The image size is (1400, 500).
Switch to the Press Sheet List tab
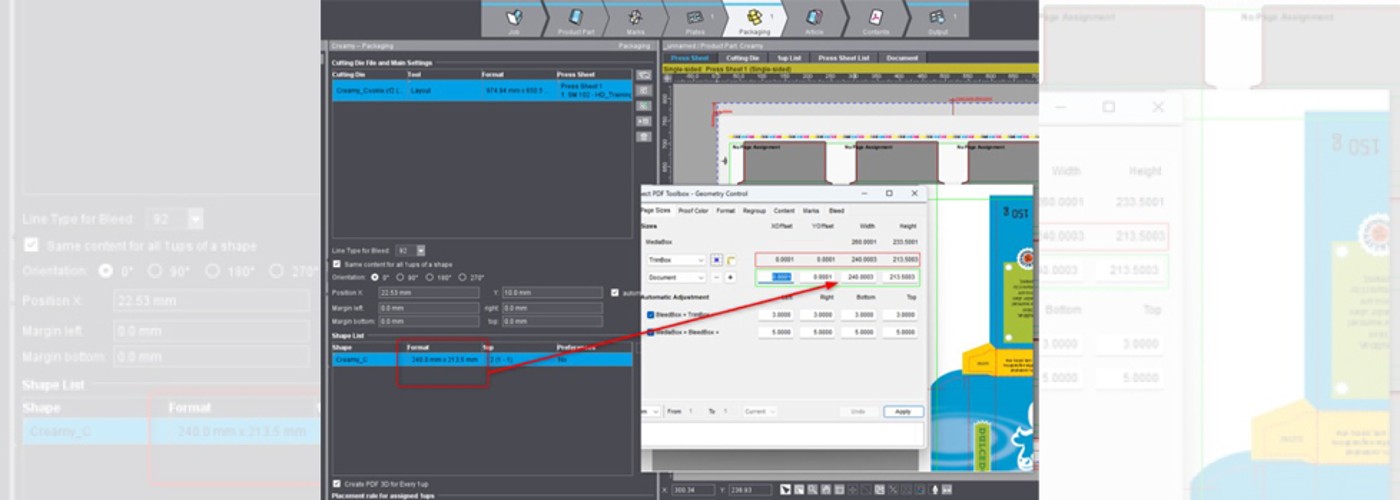[845, 58]
